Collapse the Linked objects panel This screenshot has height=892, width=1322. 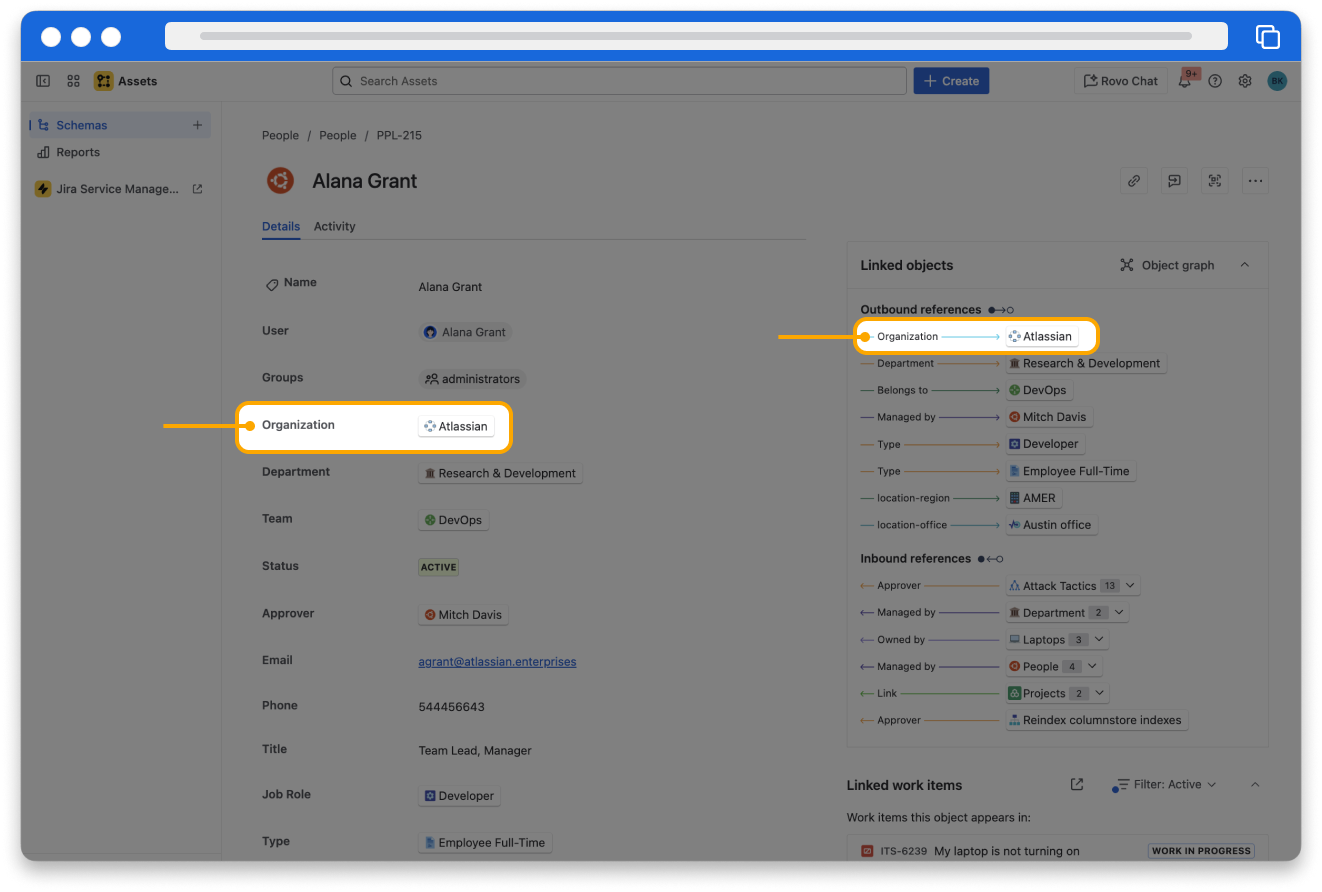click(x=1245, y=265)
